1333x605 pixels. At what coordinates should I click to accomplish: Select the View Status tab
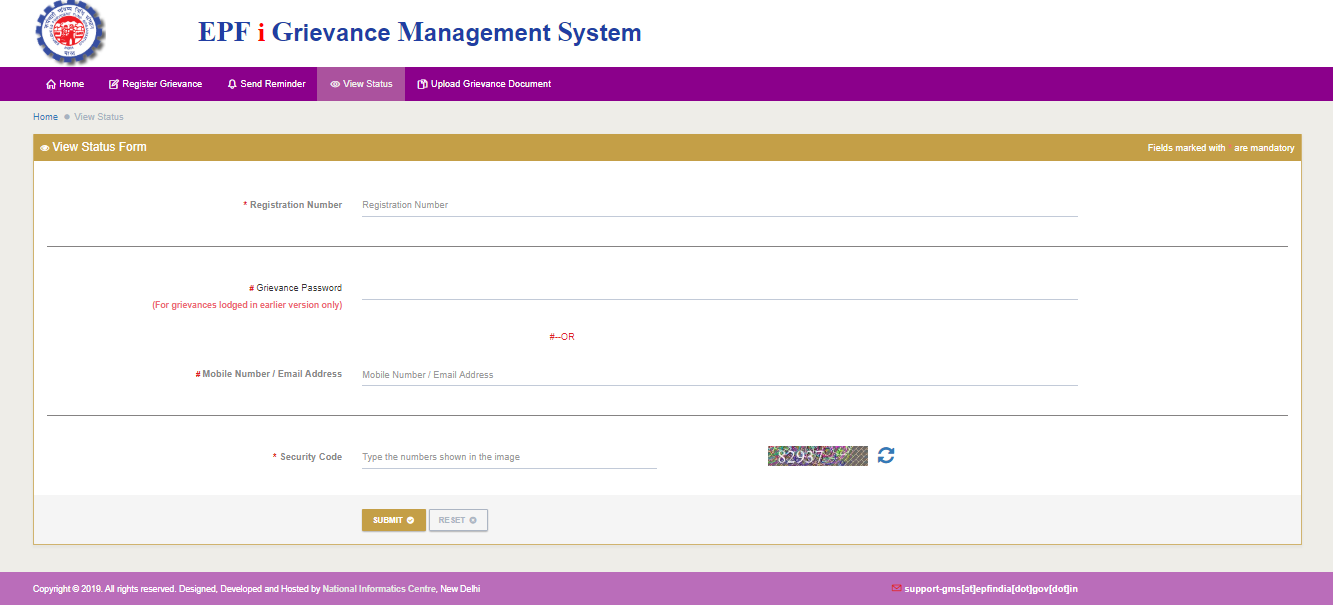361,84
